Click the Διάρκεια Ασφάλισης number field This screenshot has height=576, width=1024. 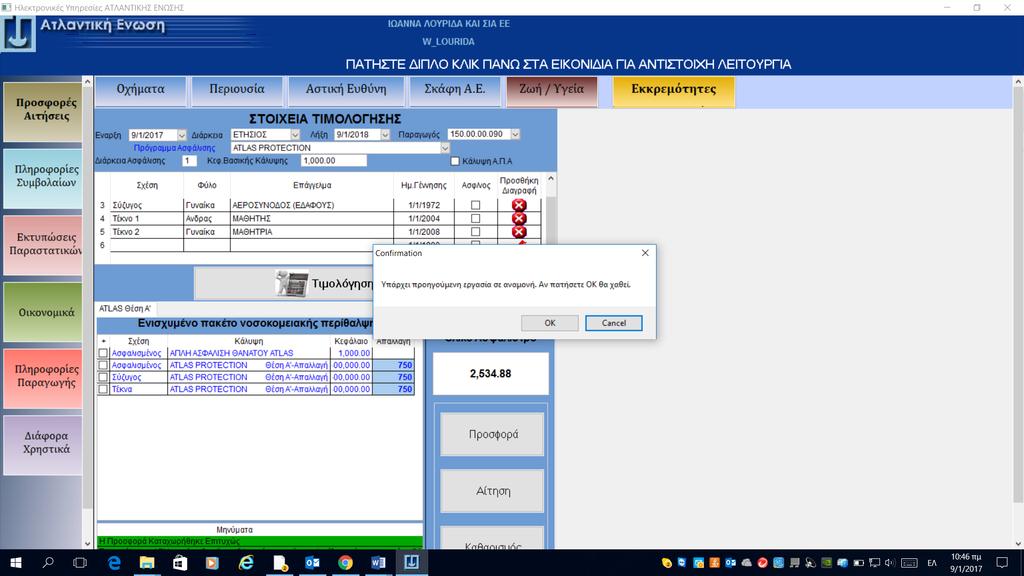click(x=189, y=161)
